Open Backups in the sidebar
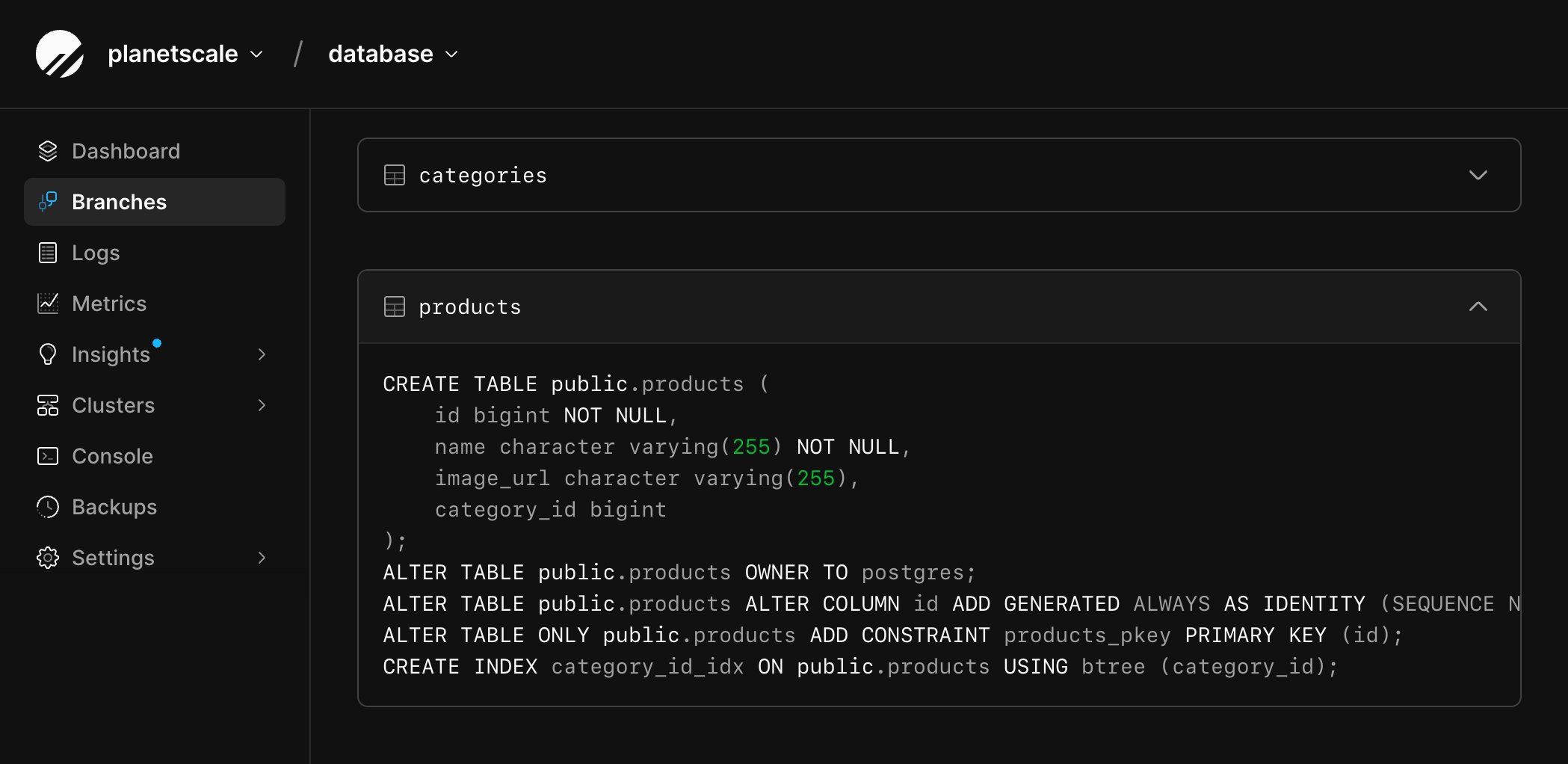Viewport: 1568px width, 764px height. (155, 507)
